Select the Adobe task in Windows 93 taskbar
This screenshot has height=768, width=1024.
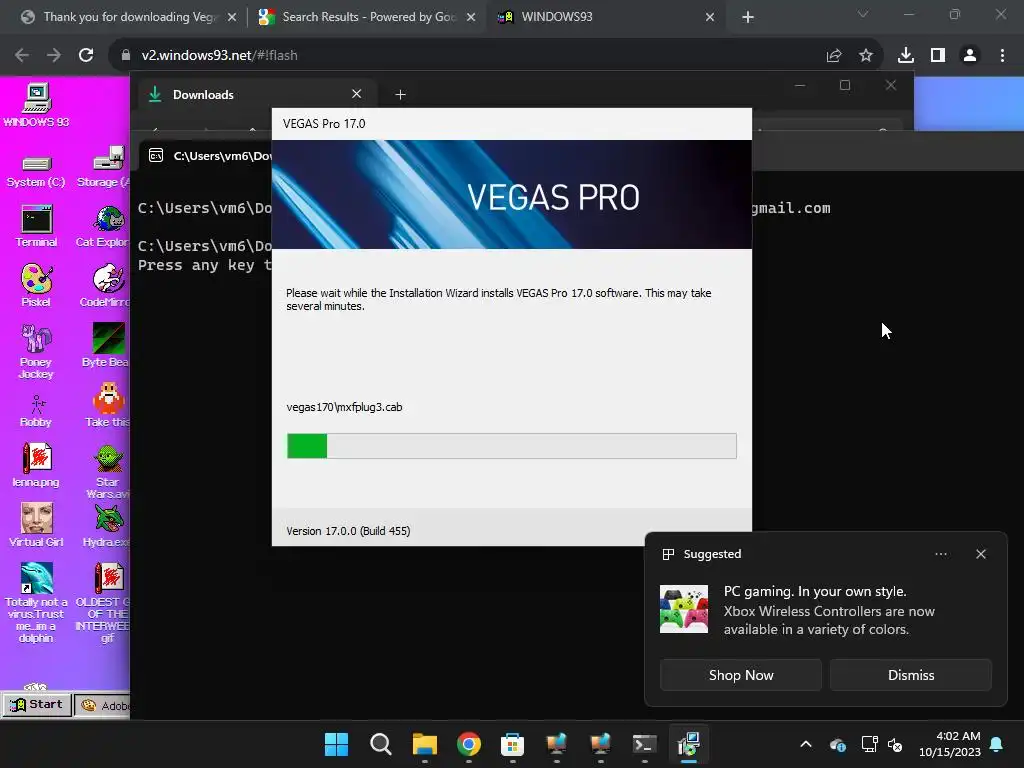[x=103, y=705]
